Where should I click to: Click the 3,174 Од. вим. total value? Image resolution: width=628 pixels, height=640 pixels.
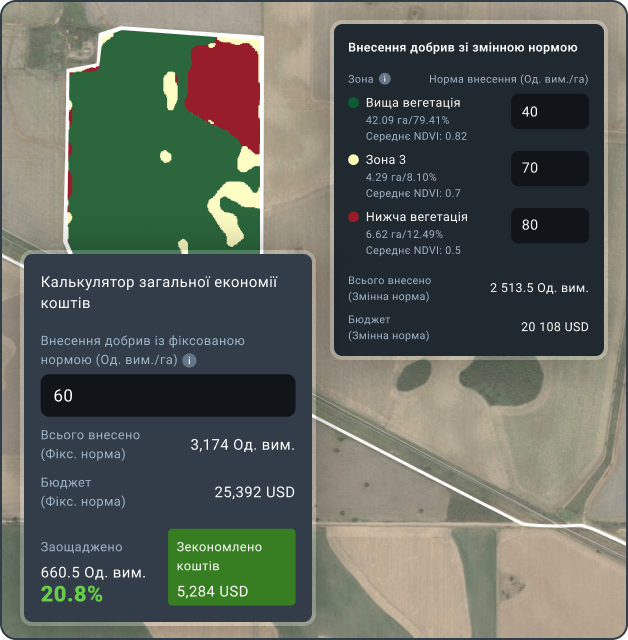click(242, 444)
